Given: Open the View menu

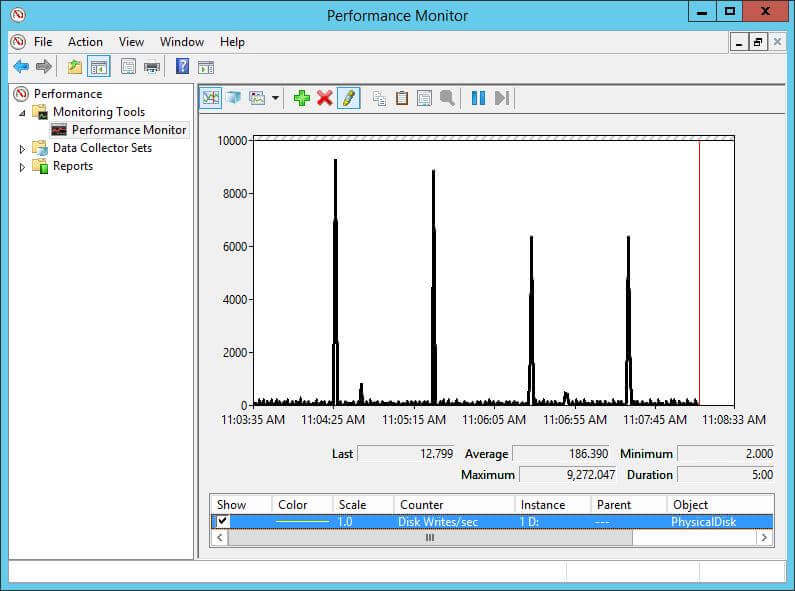Looking at the screenshot, I should coord(131,42).
